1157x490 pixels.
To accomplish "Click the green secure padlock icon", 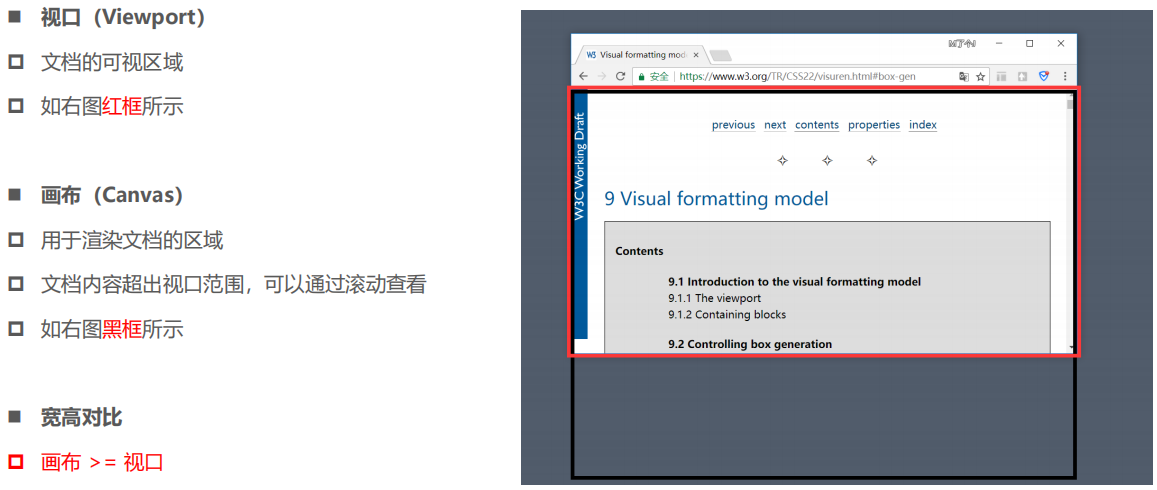I will click(641, 76).
